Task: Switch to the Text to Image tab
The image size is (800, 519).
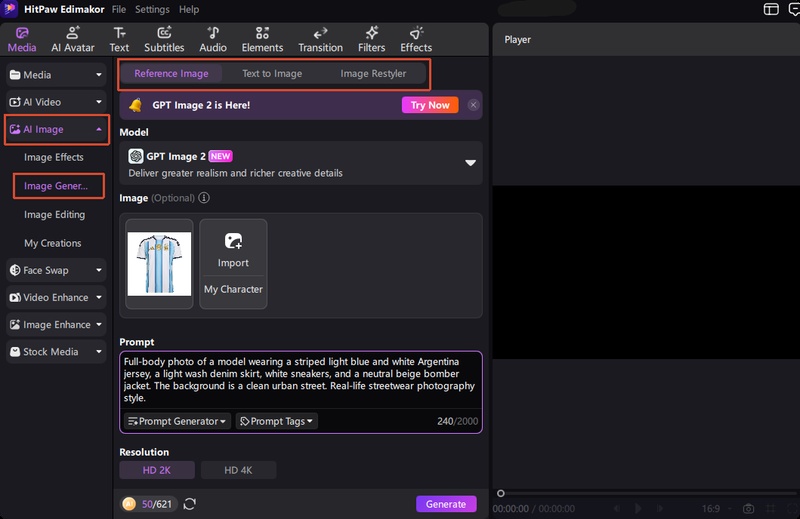Action: (272, 73)
